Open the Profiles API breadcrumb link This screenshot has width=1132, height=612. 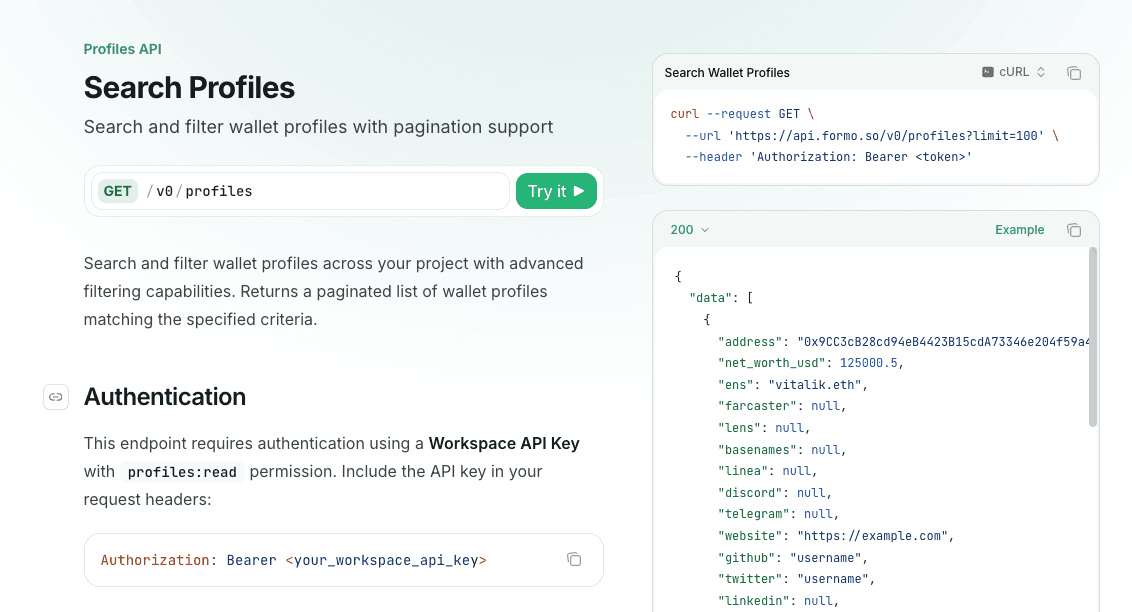pos(122,49)
